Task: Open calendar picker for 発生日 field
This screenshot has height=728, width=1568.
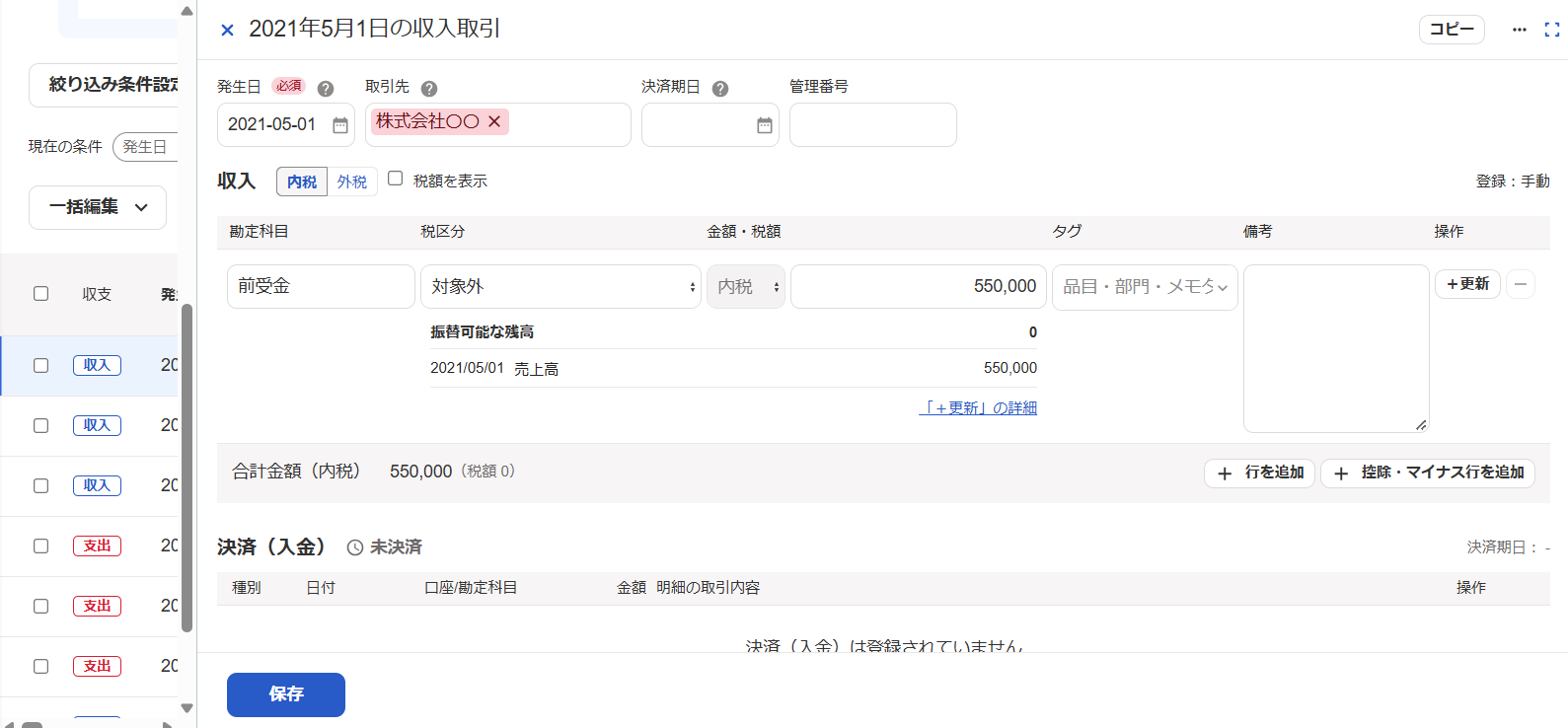Action: pos(340,125)
